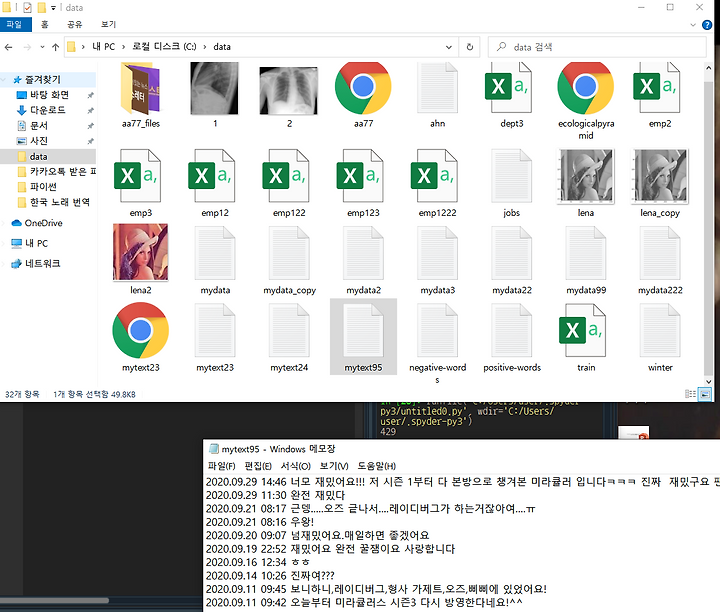Go back with the back arrow
This screenshot has height=612, width=720.
tap(8, 47)
